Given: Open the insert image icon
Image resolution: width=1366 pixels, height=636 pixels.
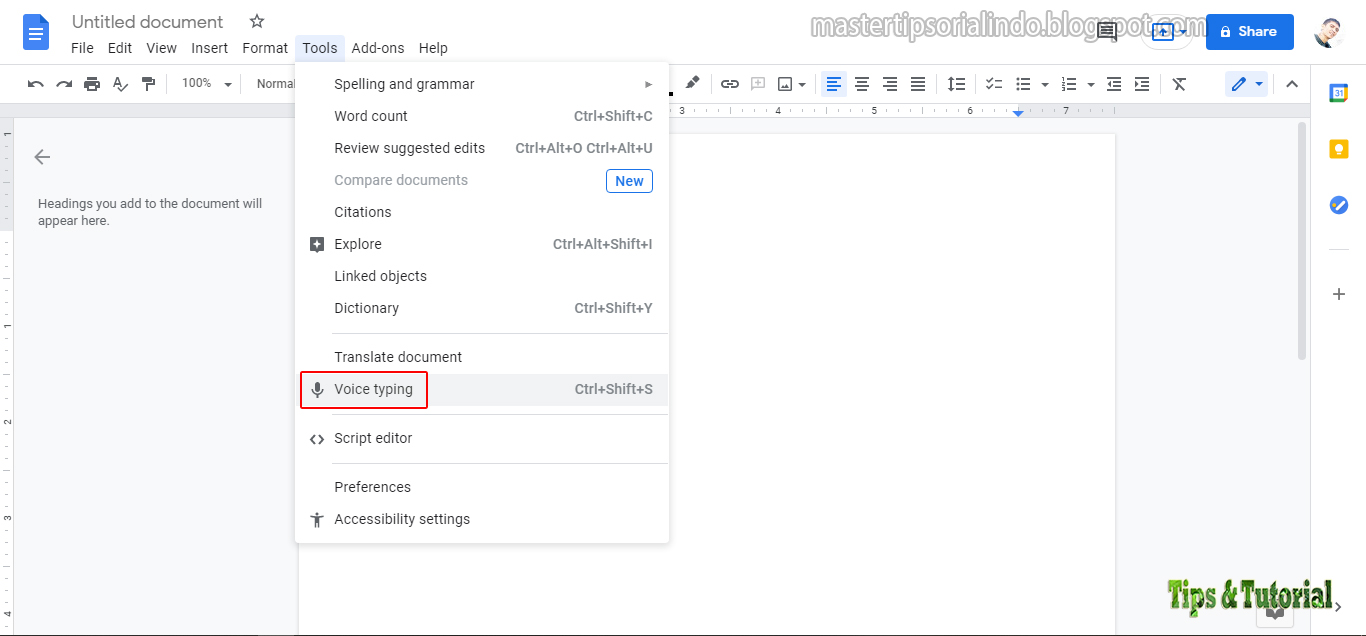Looking at the screenshot, I should pos(785,84).
